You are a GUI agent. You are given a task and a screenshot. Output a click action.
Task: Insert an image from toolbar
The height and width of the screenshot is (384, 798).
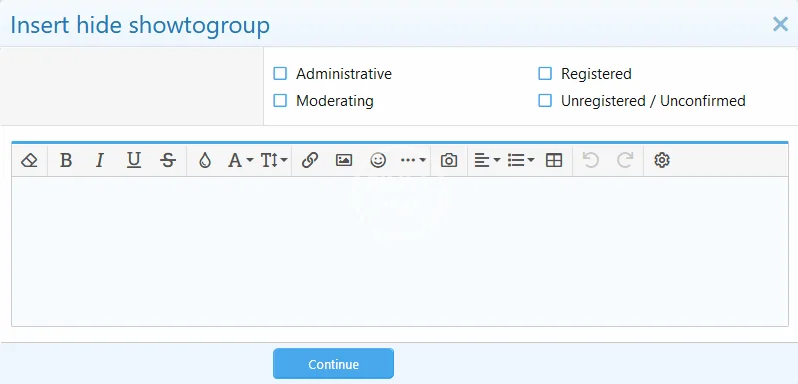point(344,161)
